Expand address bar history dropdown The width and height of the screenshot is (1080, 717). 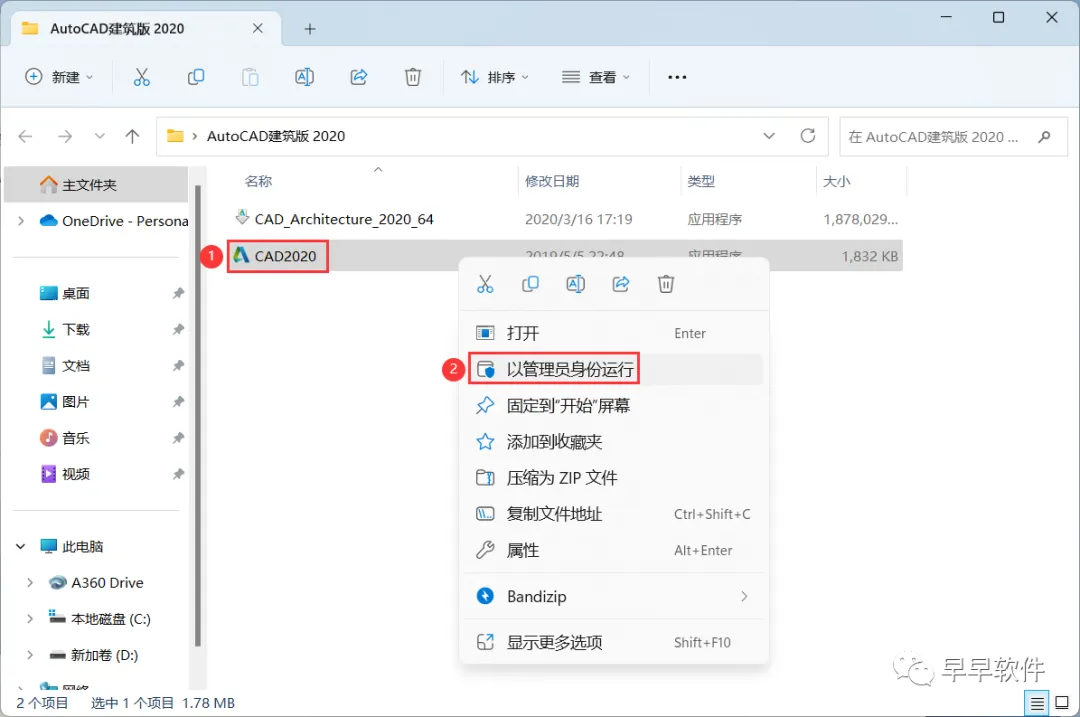pyautogui.click(x=769, y=136)
